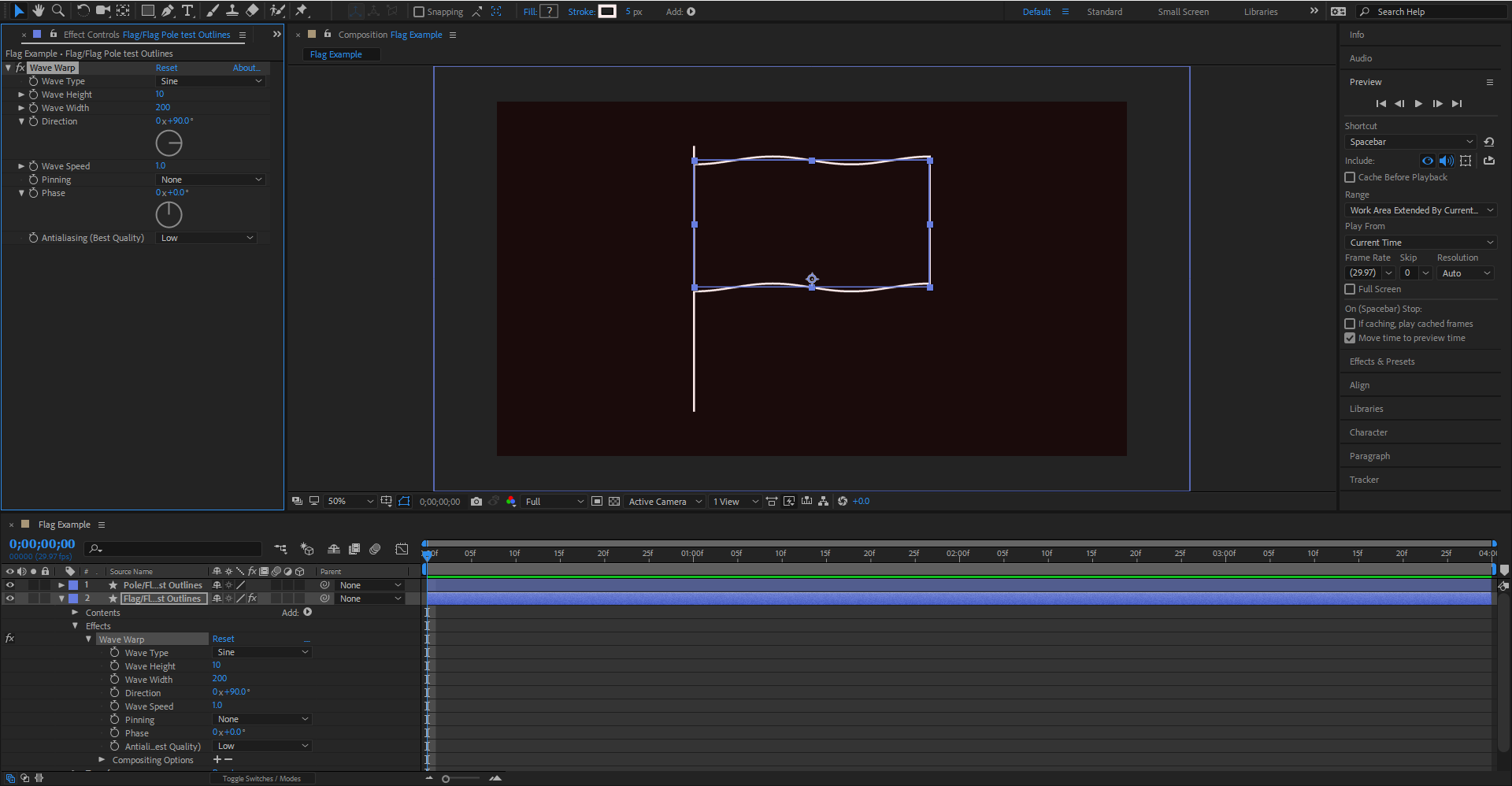
Task: Open Antialiasing quality dropdown in Effect Controls
Action: [207, 238]
